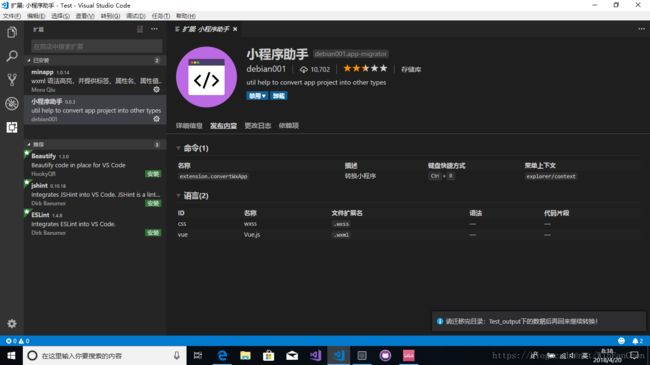650x365 pixels.
Task: Launch Microsoft Edge from taskbar
Action: 222,355
